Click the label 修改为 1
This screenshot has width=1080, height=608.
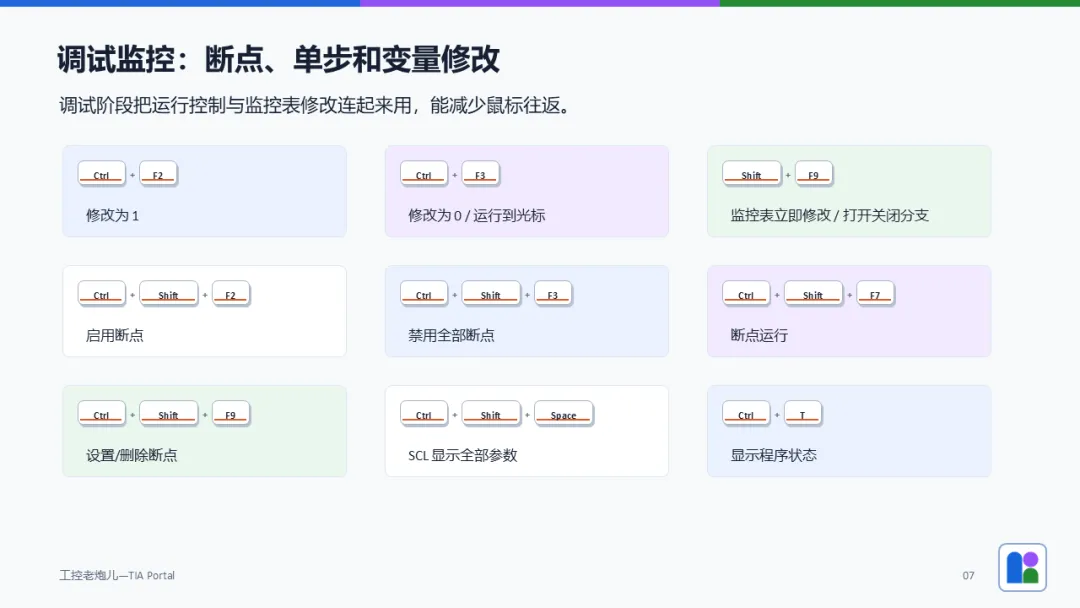click(112, 216)
